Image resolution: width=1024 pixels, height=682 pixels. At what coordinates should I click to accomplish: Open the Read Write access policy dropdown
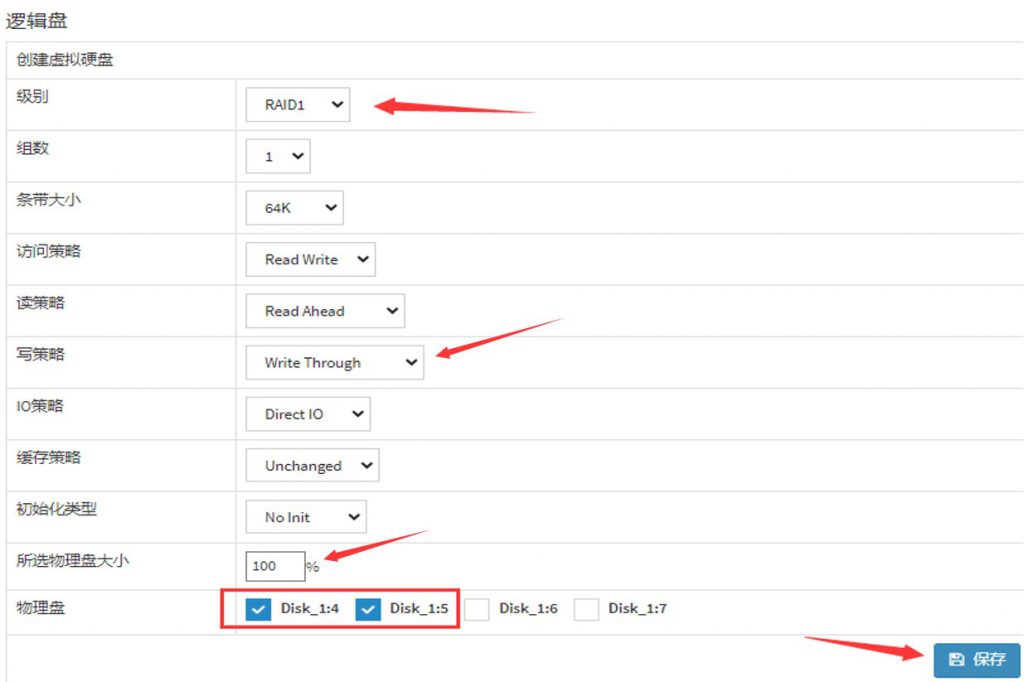[310, 259]
